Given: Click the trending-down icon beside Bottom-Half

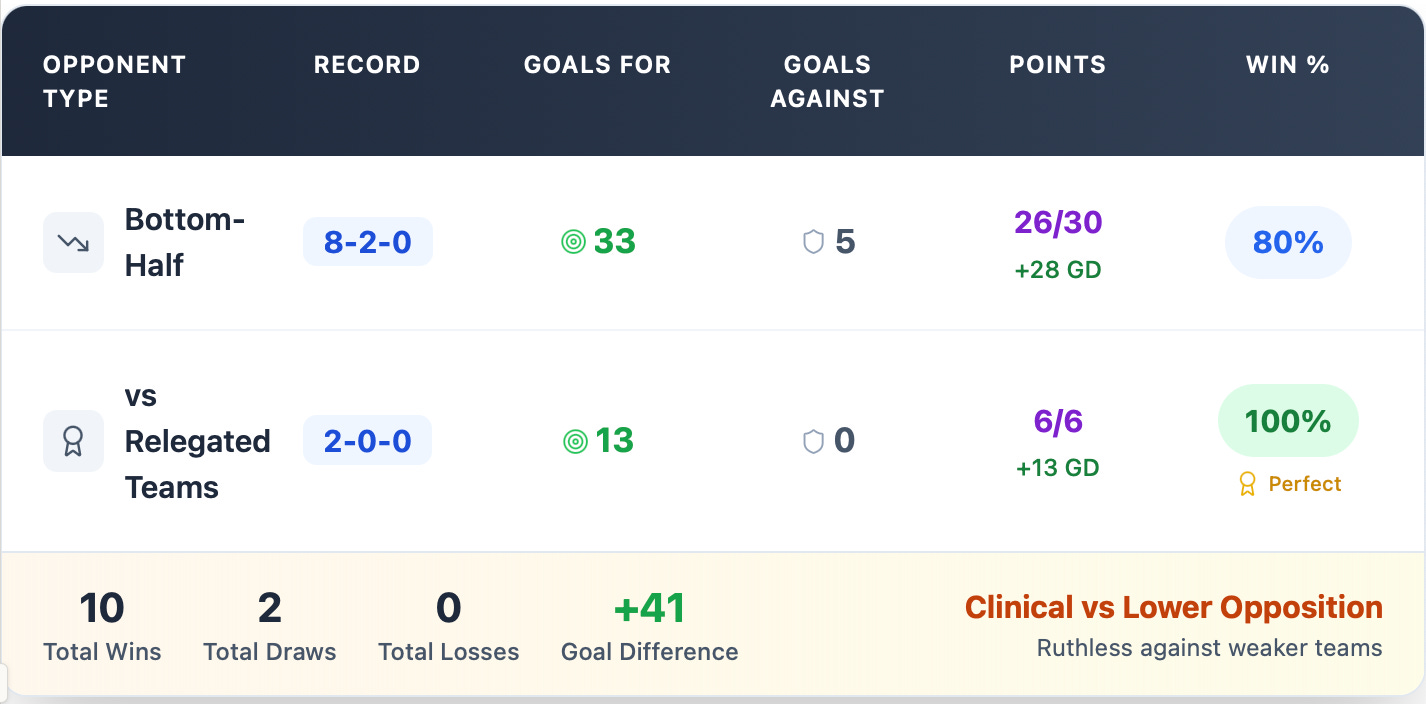Looking at the screenshot, I should (73, 242).
